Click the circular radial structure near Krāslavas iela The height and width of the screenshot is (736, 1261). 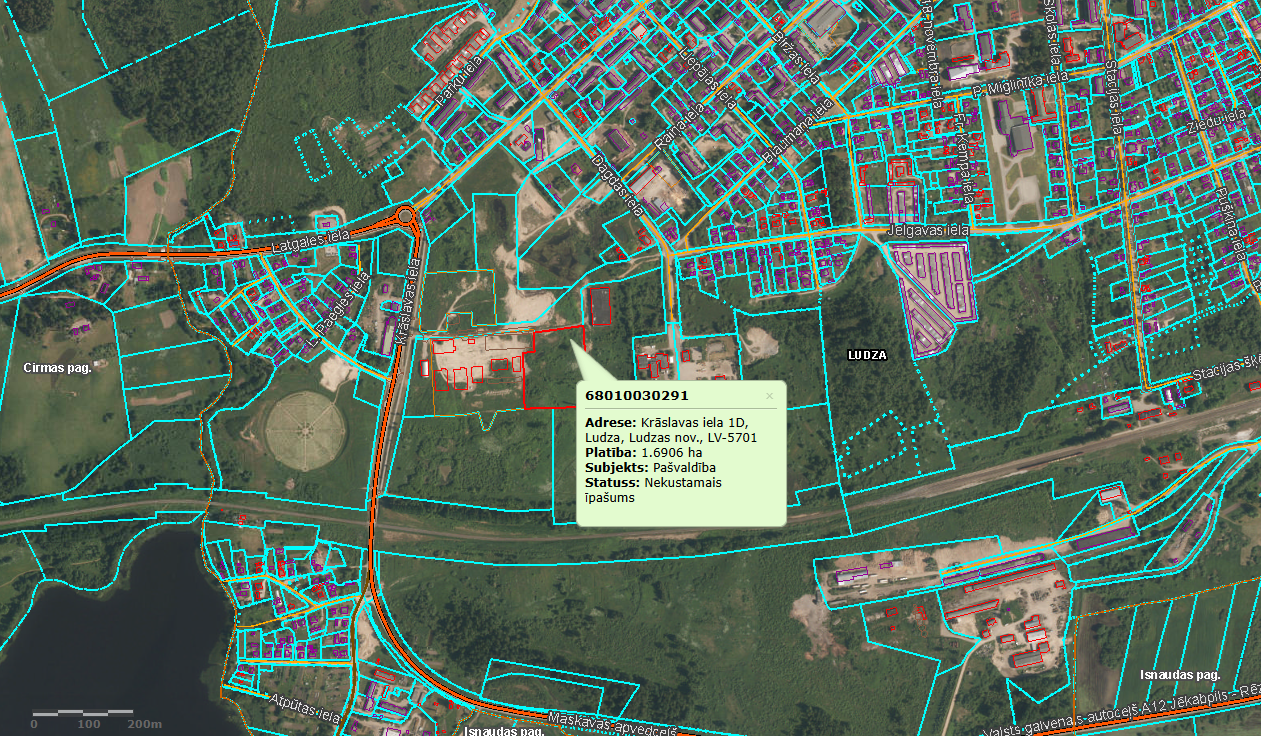[x=305, y=430]
